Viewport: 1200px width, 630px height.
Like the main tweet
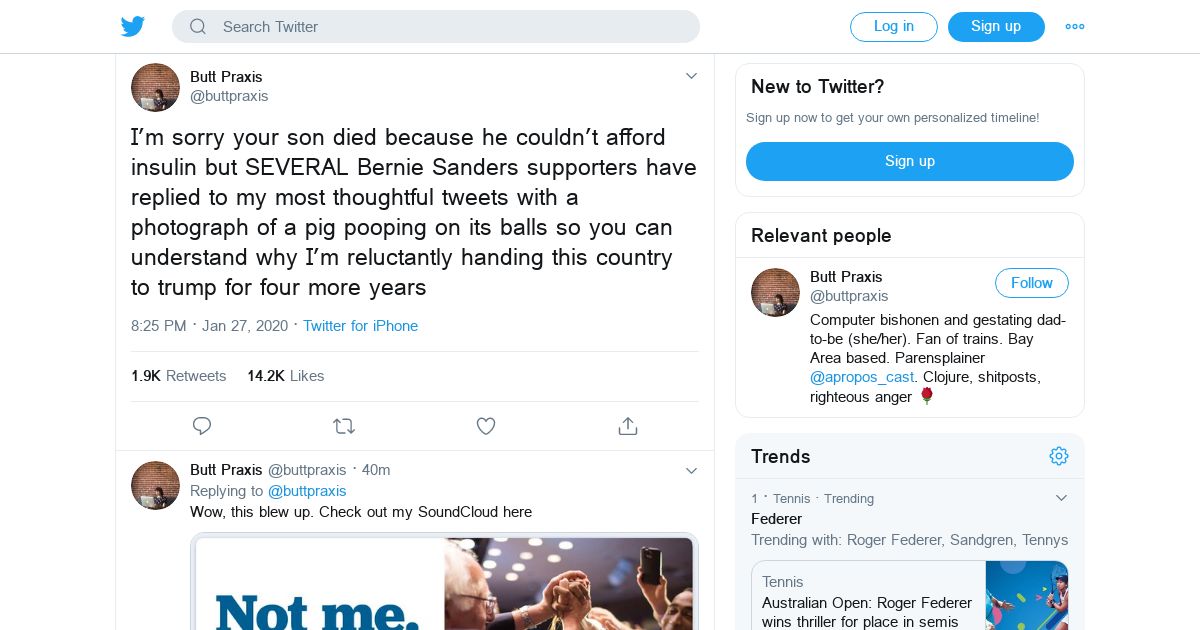pos(486,426)
